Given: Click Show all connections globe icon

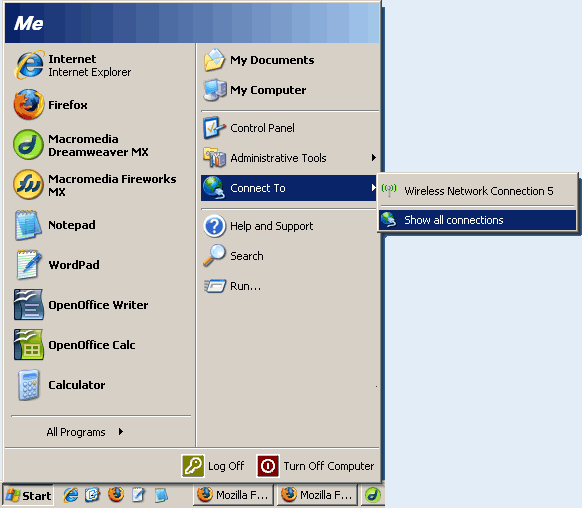Looking at the screenshot, I should (389, 220).
